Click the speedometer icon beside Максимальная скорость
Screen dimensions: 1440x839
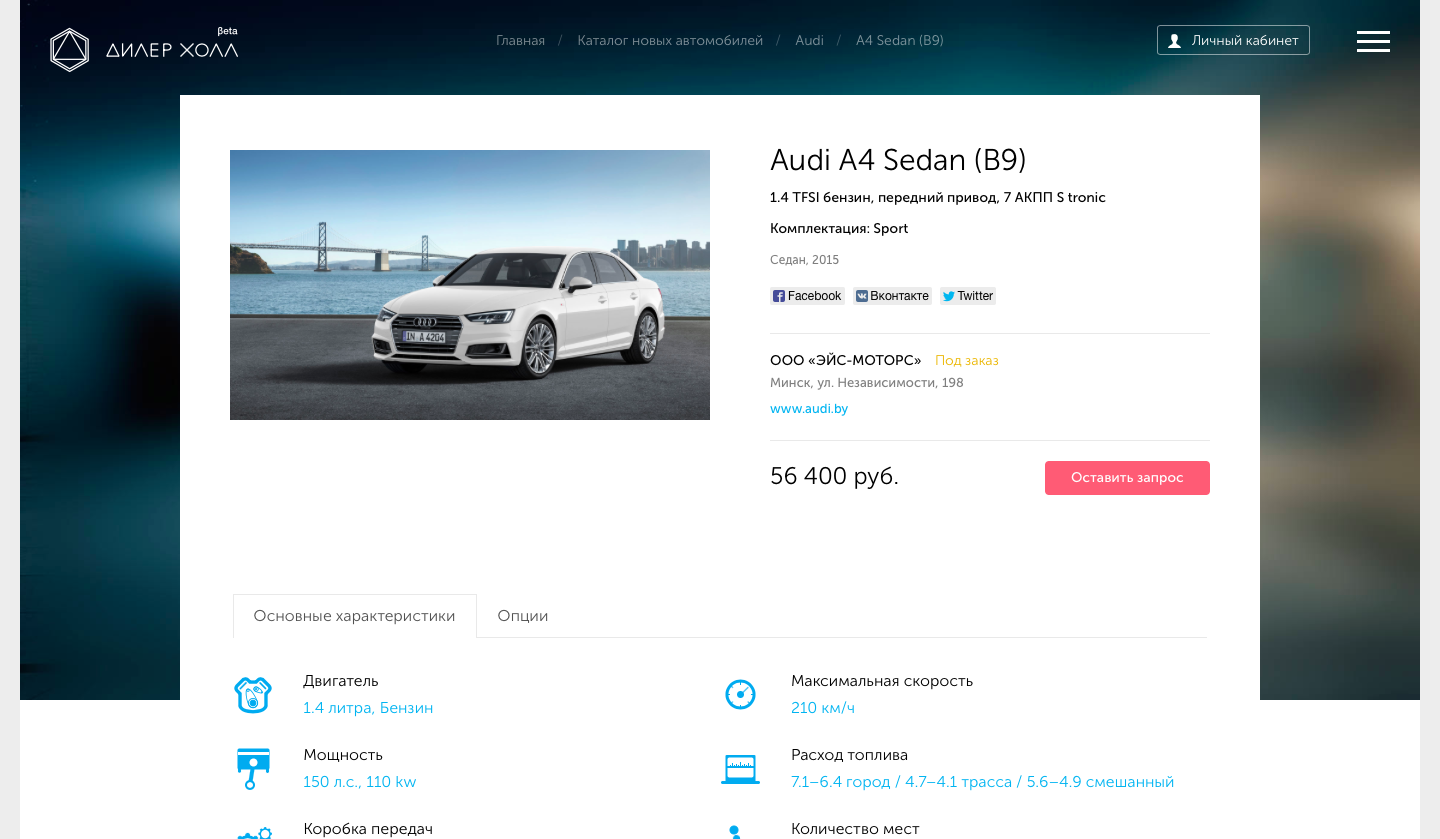tap(740, 694)
